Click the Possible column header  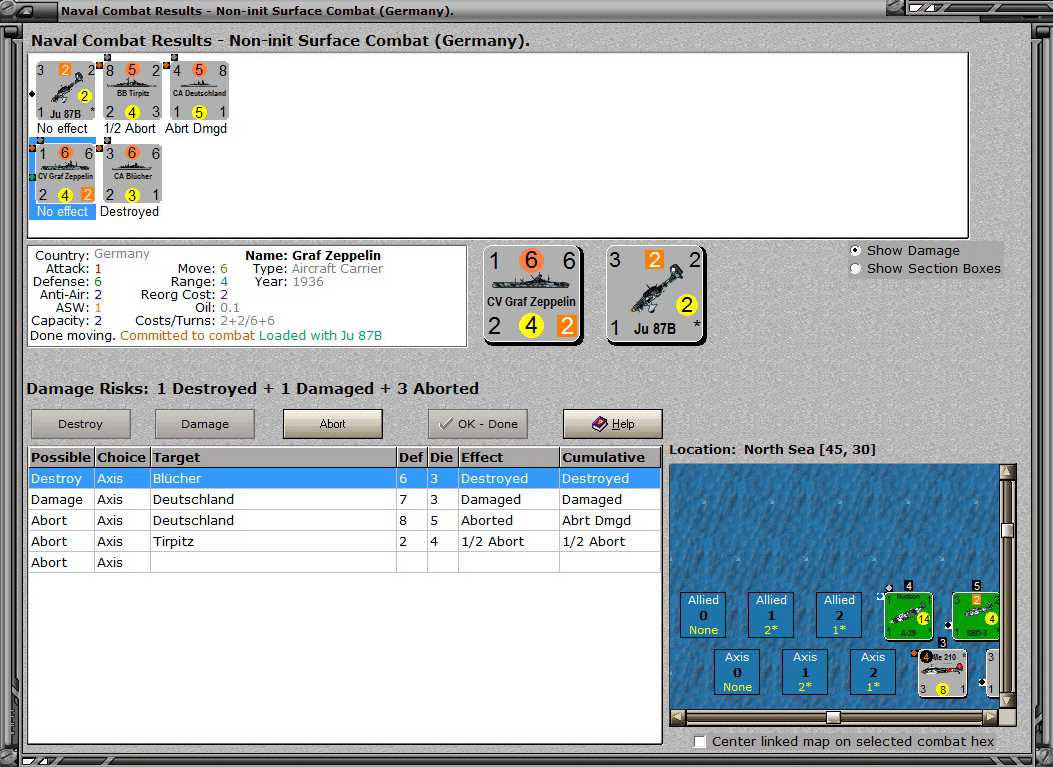pyautogui.click(x=61, y=457)
